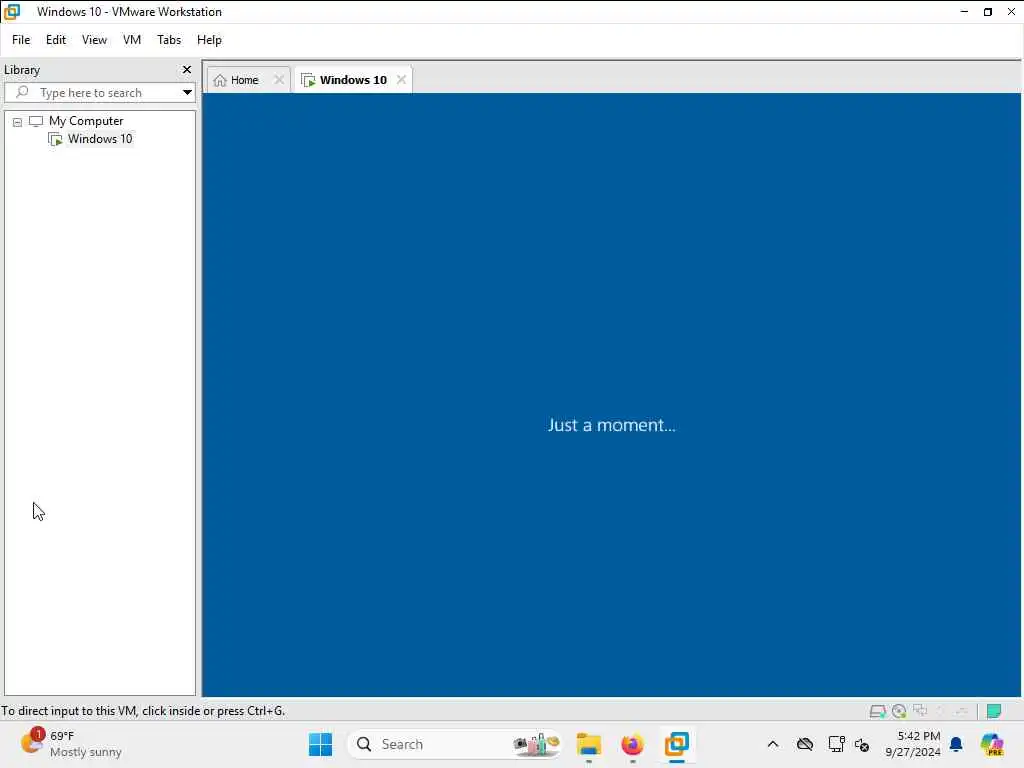Viewport: 1024px width, 768px height.
Task: Open the weather widget showing 69°F
Action: point(71,744)
